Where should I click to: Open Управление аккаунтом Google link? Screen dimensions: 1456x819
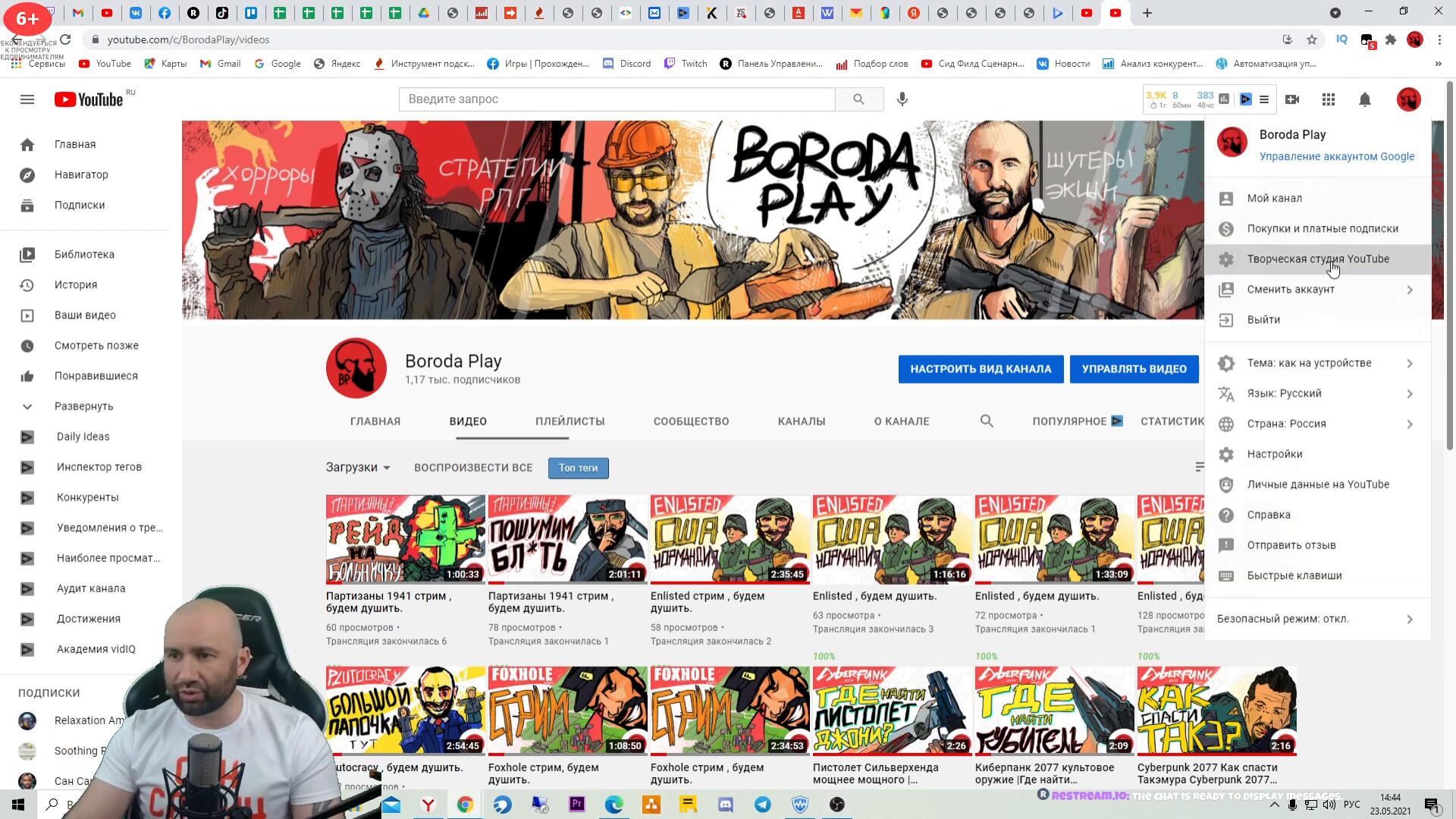pos(1336,156)
